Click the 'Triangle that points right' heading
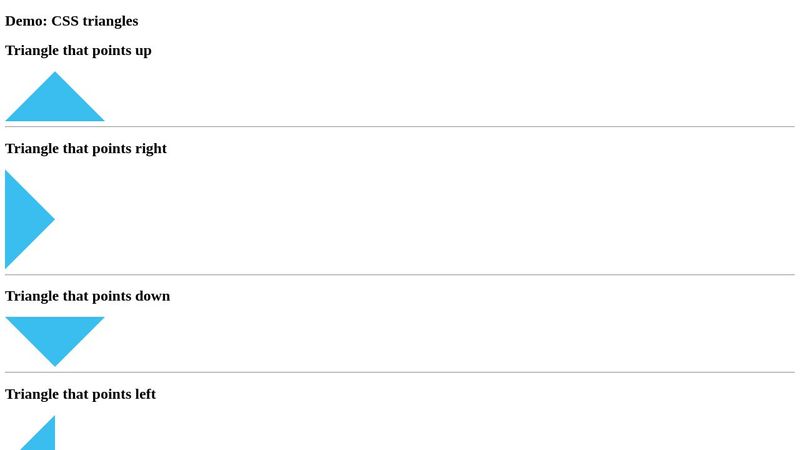 click(x=86, y=149)
